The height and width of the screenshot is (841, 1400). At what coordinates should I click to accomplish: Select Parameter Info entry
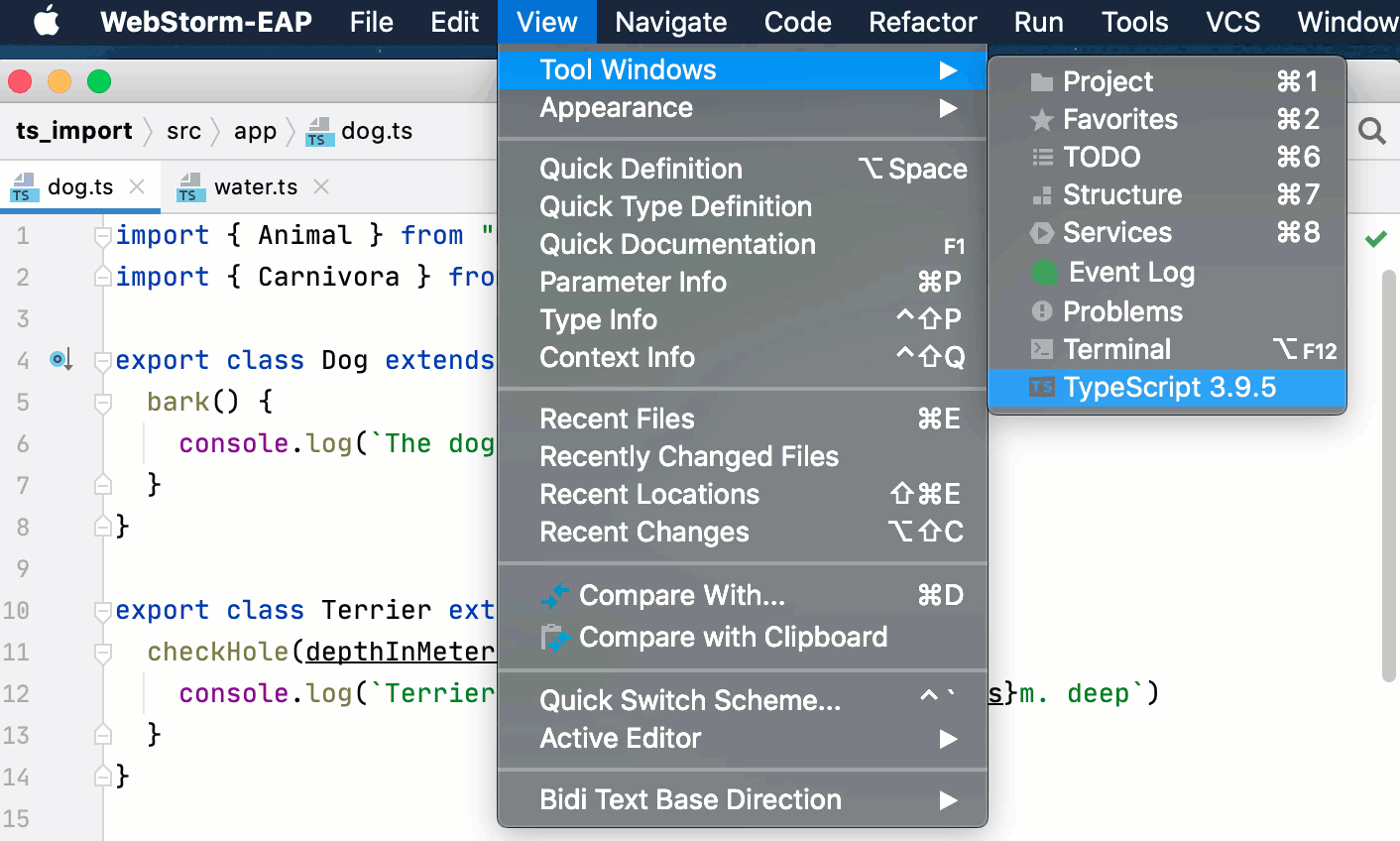click(743, 282)
